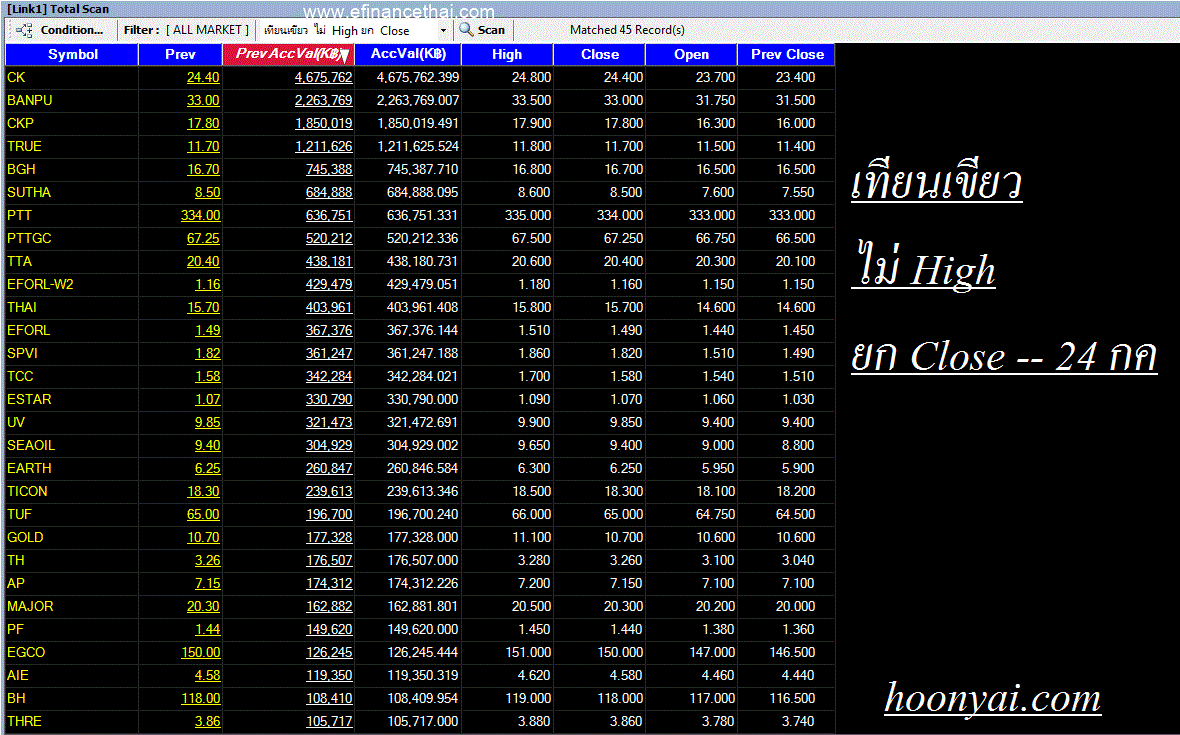
Task: Select the BGH symbol
Action: (21, 169)
